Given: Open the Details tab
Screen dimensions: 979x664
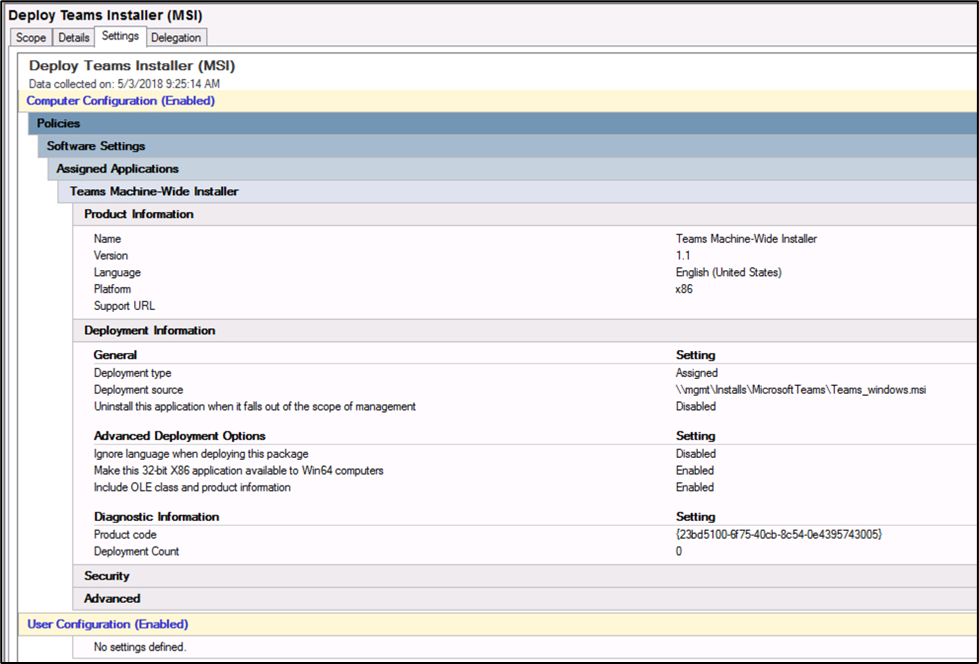Looking at the screenshot, I should pyautogui.click(x=74, y=37).
